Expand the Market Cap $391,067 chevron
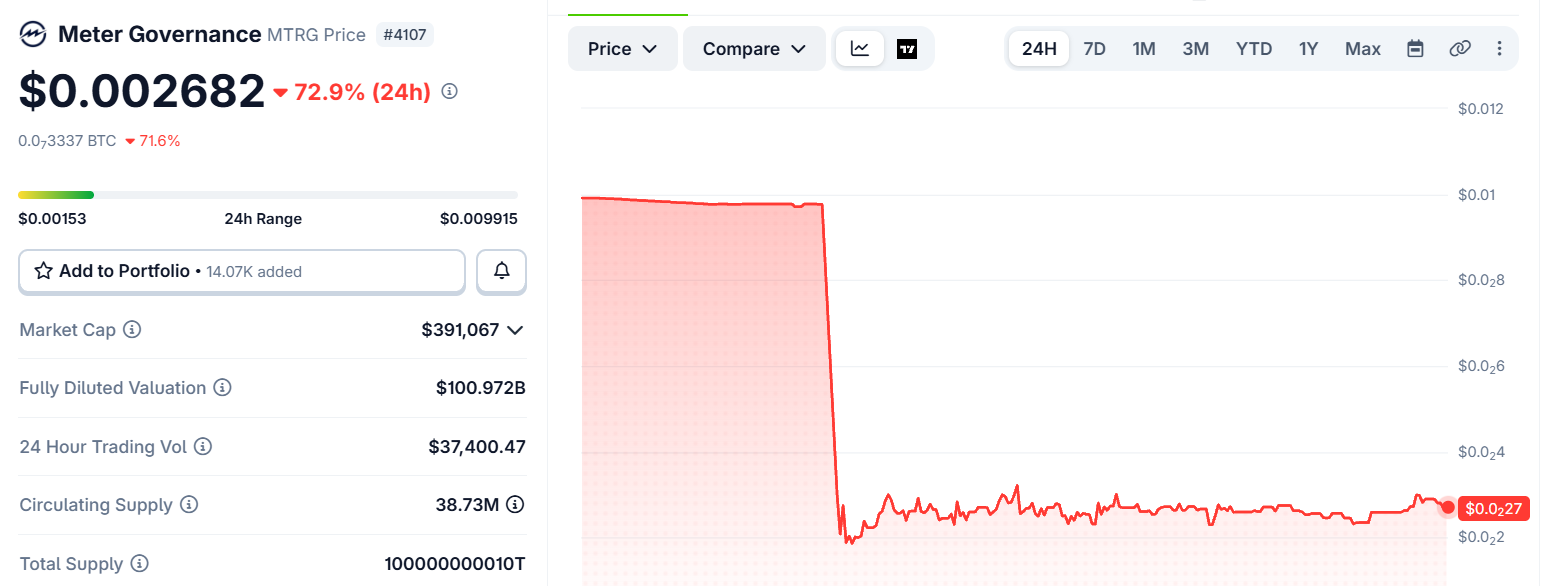This screenshot has width=1545, height=586. coord(516,329)
